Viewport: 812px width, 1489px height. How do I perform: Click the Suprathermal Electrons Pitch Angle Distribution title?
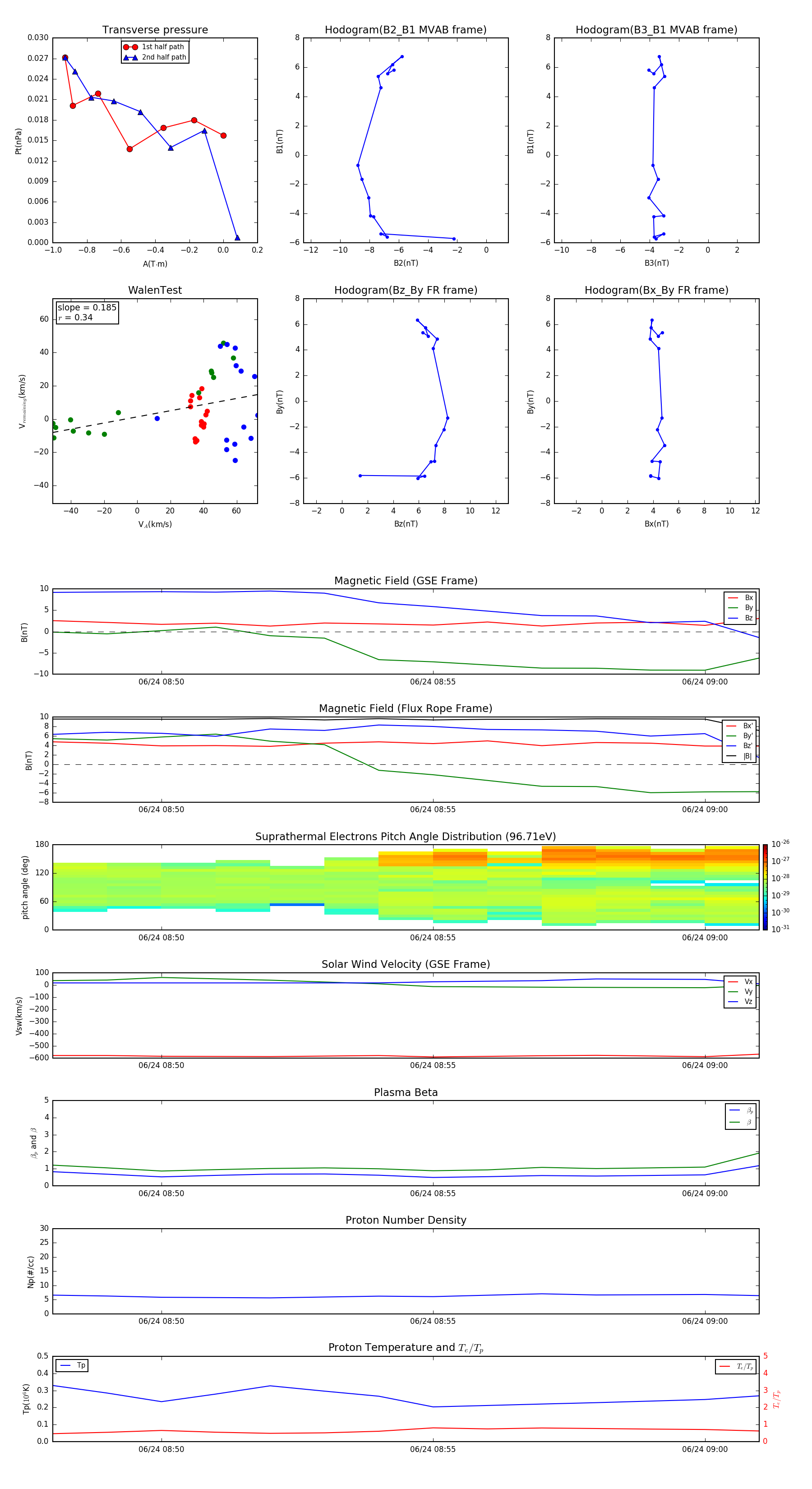coord(406,837)
